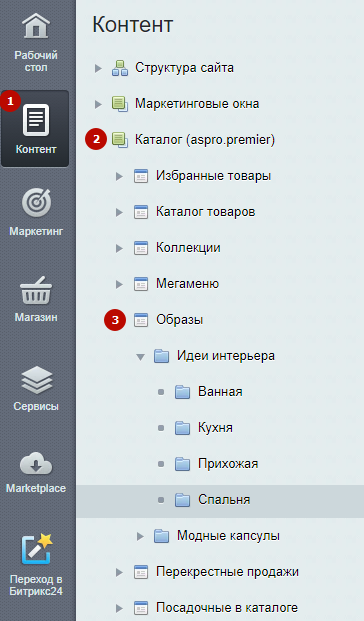Select the Кухня section

coord(215,428)
